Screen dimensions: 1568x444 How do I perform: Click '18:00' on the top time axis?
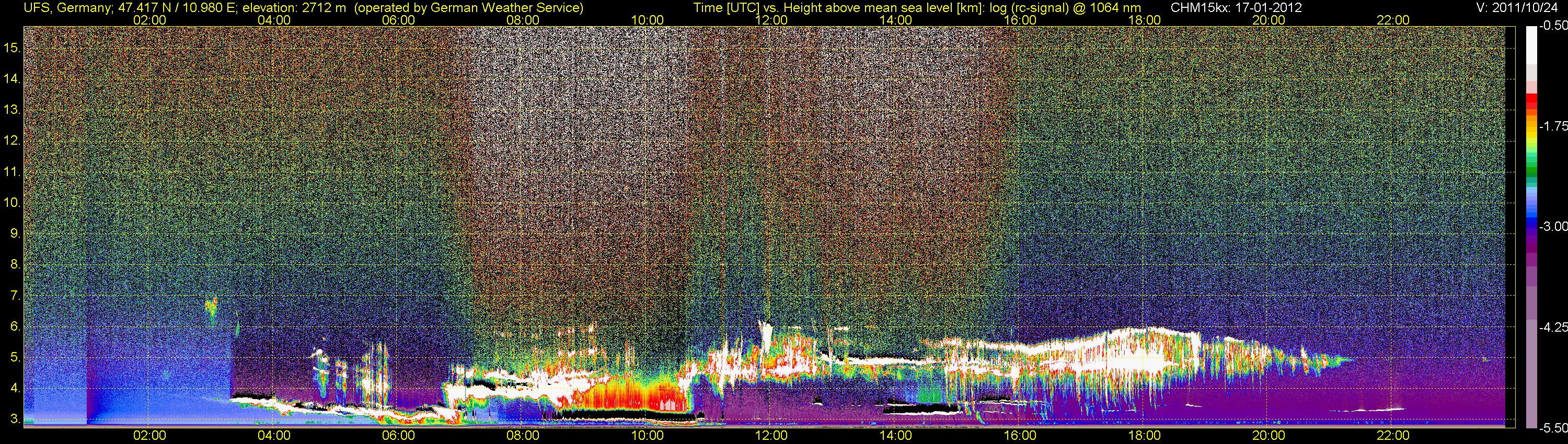[x=1144, y=20]
